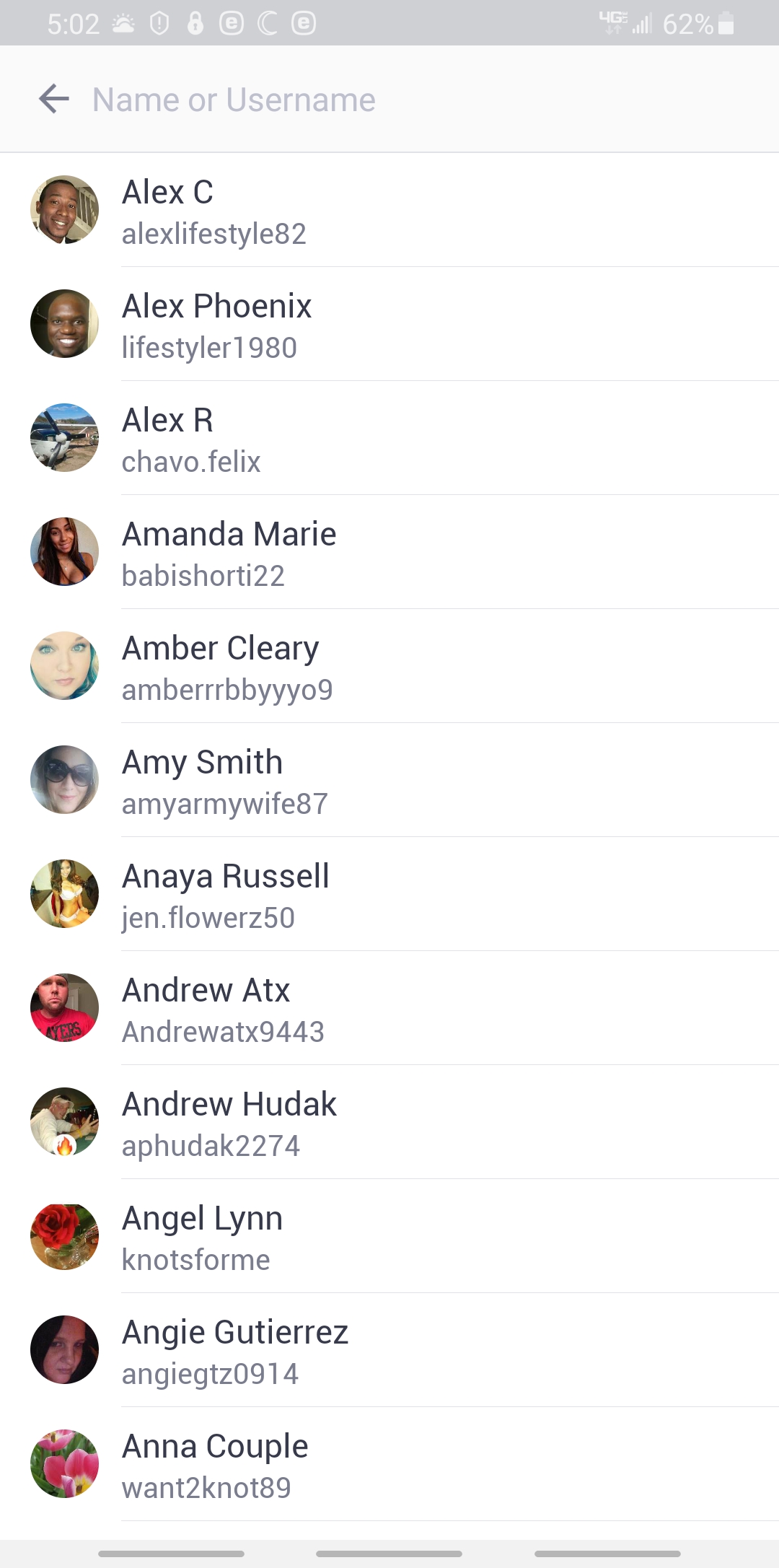Tap the avatar next to Amy Smith
The image size is (779, 1568).
point(64,780)
